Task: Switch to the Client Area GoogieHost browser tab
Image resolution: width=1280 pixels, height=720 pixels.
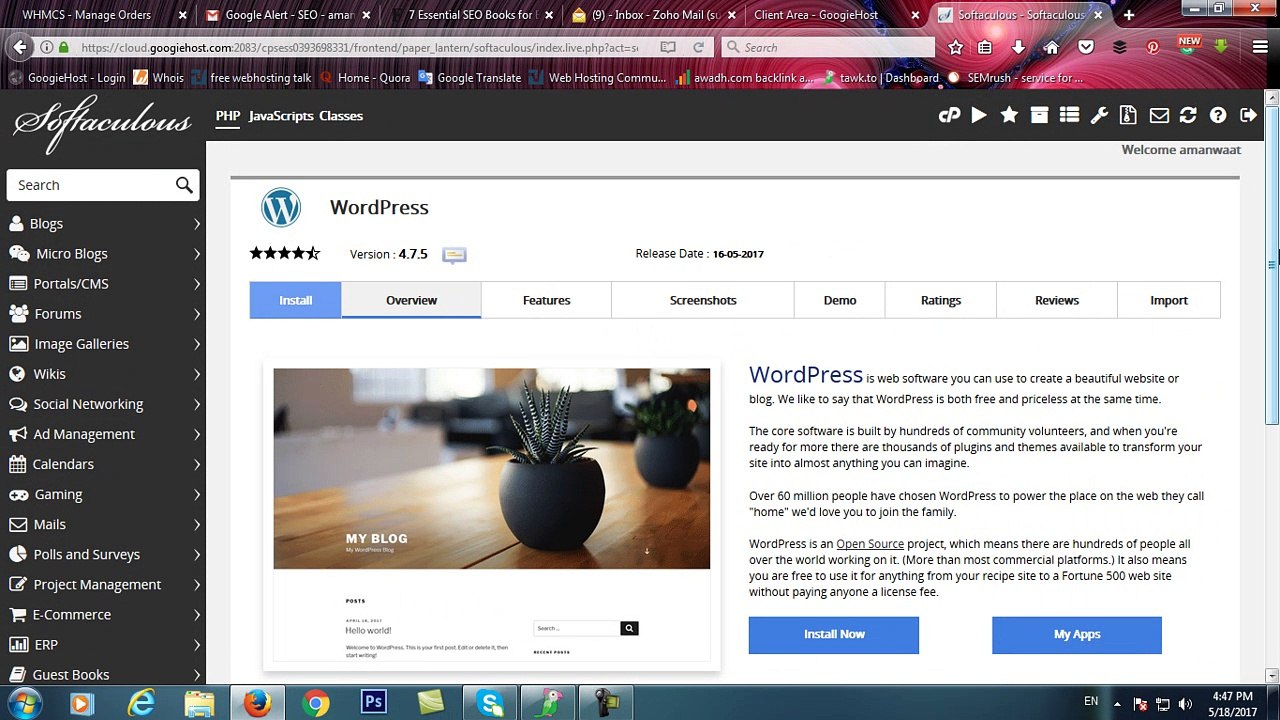Action: (829, 15)
